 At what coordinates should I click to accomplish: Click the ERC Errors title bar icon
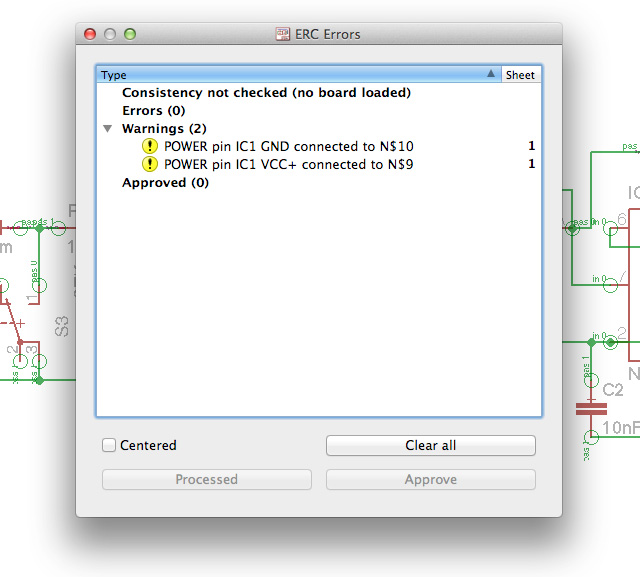[x=283, y=34]
